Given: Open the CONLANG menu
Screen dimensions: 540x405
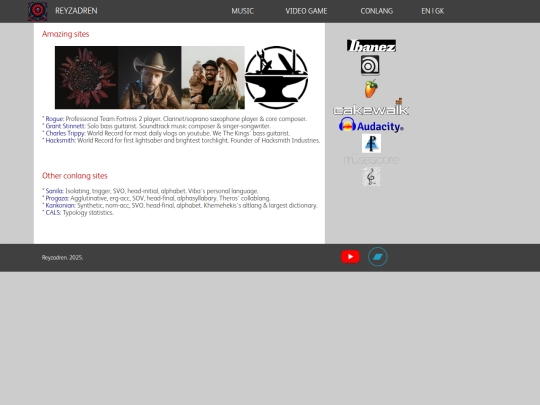Looking at the screenshot, I should click(376, 11).
